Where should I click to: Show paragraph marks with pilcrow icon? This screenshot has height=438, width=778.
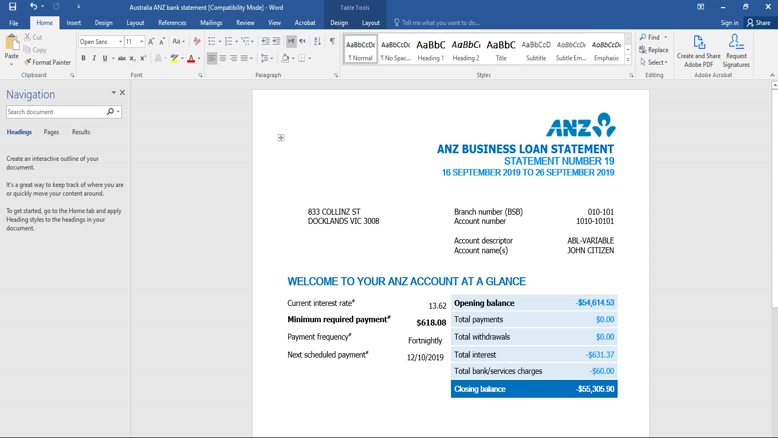332,42
